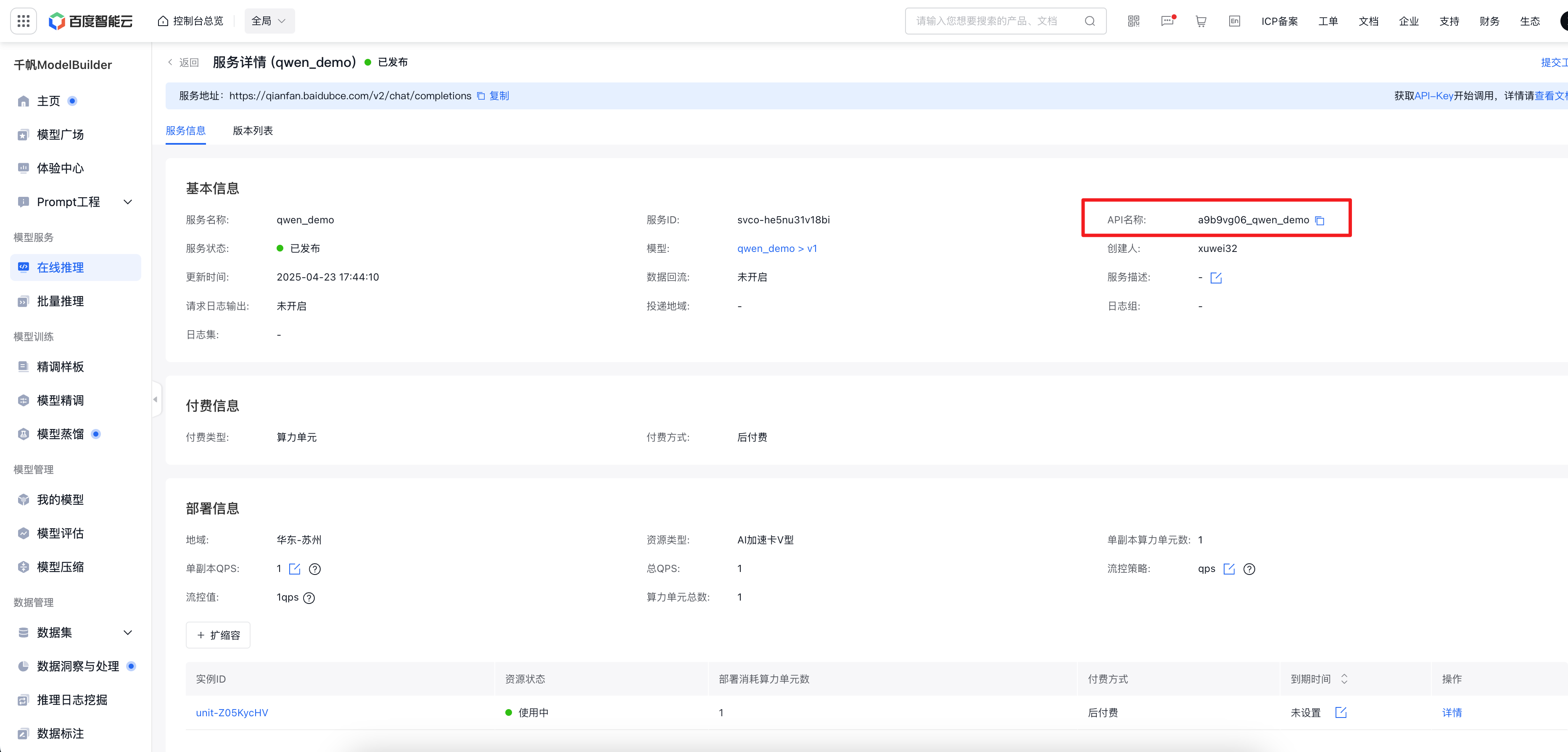The height and width of the screenshot is (752, 1568).
Task: Open the apps grid menu icon
Action: (23, 21)
